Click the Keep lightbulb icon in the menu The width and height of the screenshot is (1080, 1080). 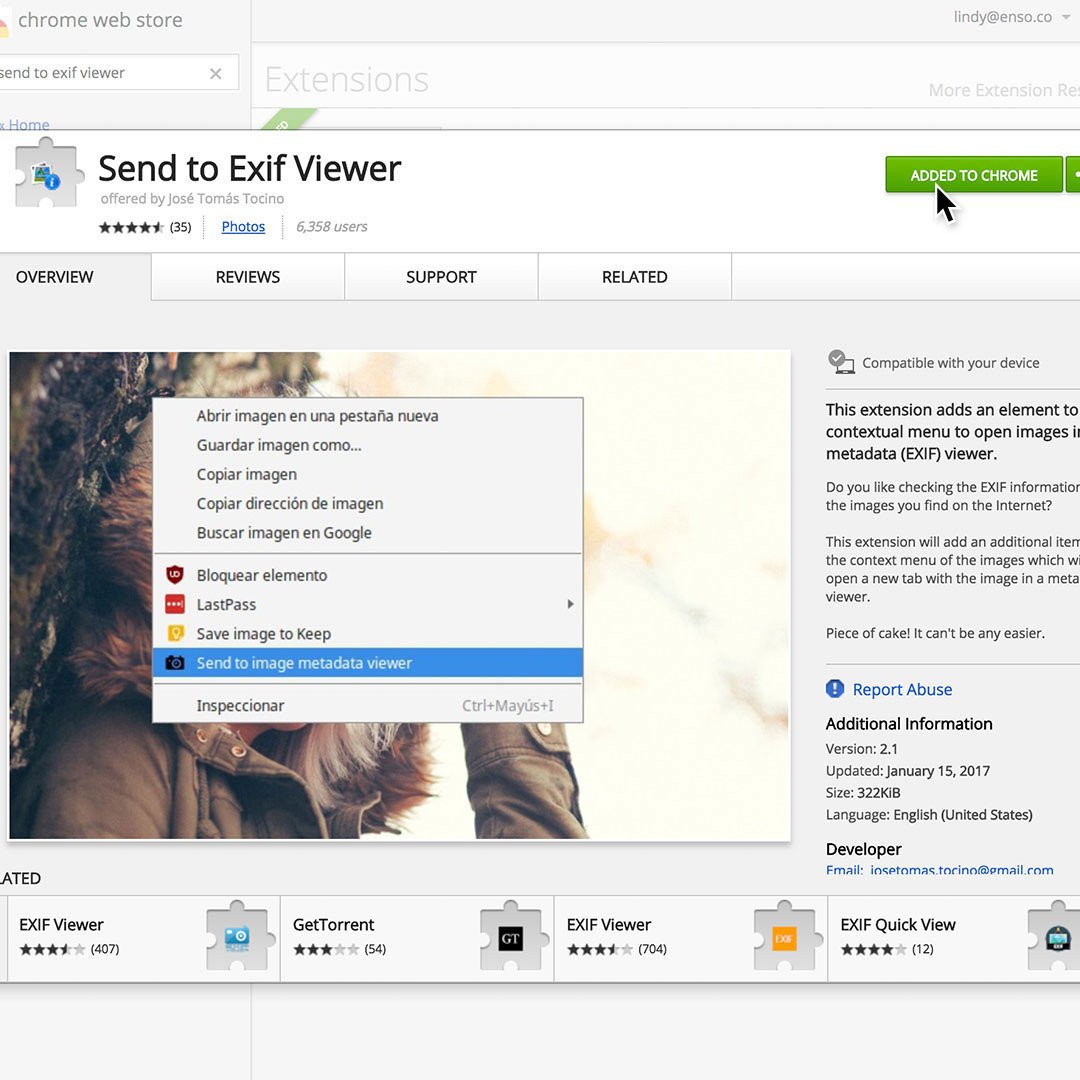[176, 633]
